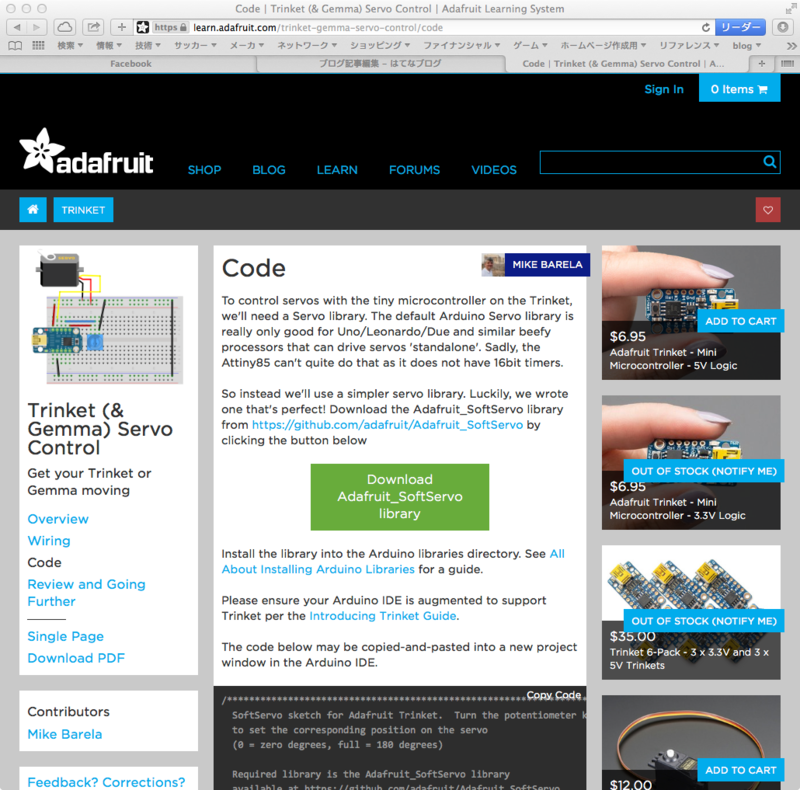Click the Feedback? Corrections? link

coord(106,782)
